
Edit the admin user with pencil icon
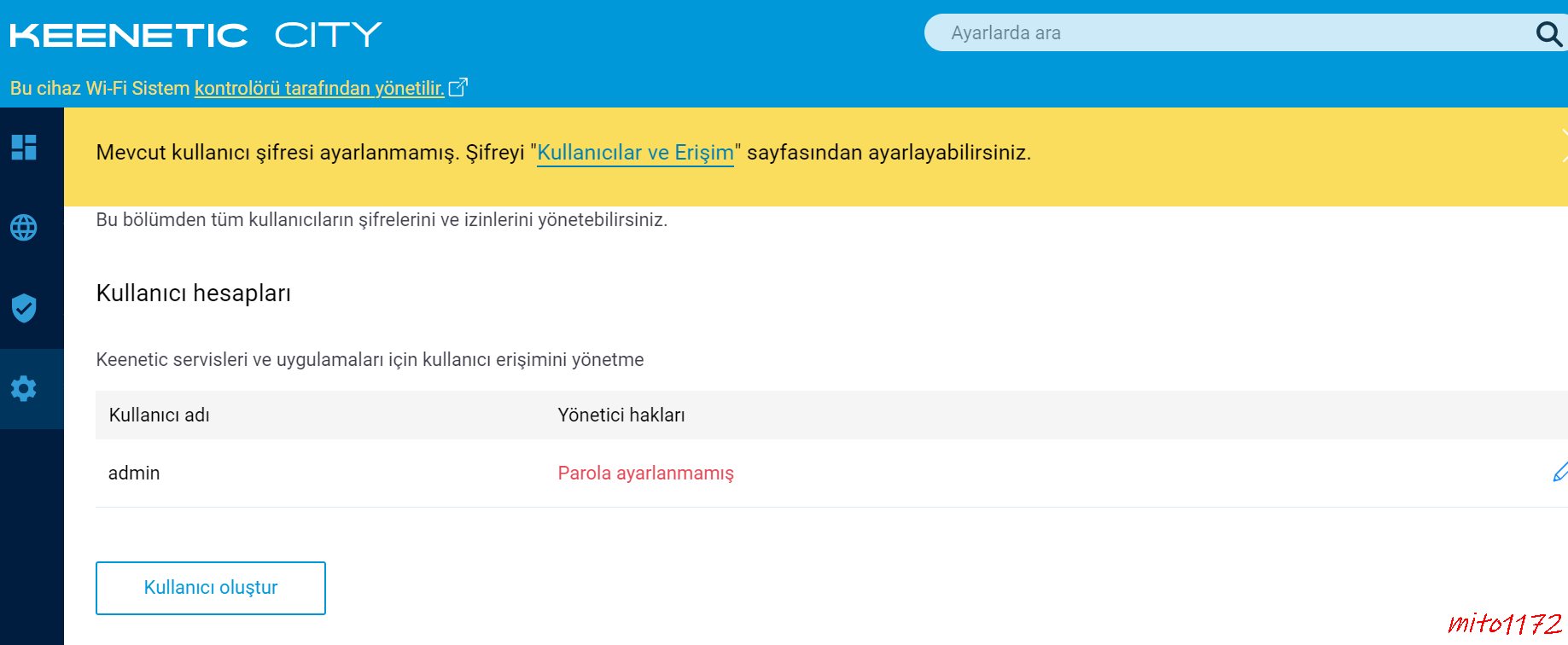click(1560, 472)
